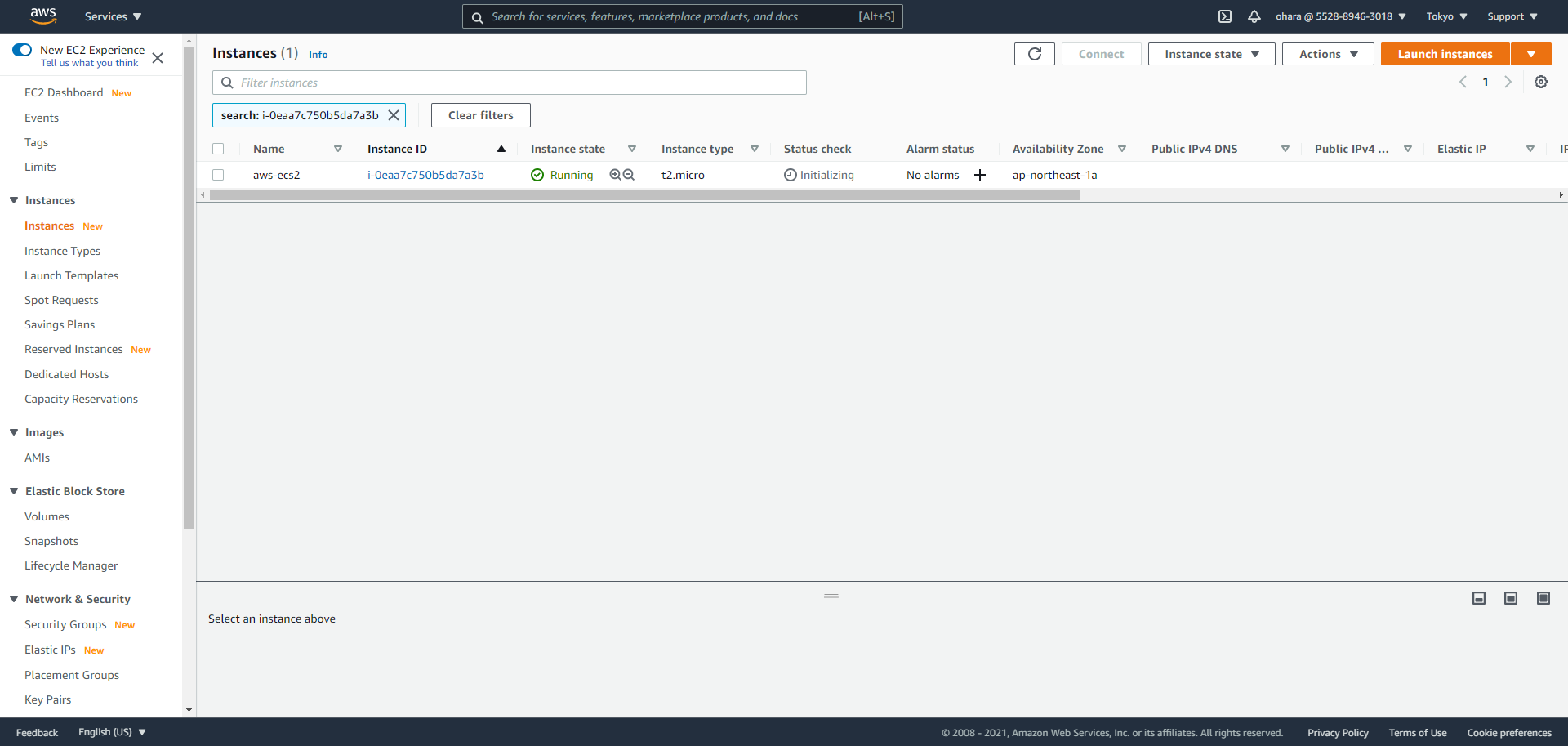Open Launch Templates in sidebar
Viewport: 1568px width, 746px height.
point(72,275)
